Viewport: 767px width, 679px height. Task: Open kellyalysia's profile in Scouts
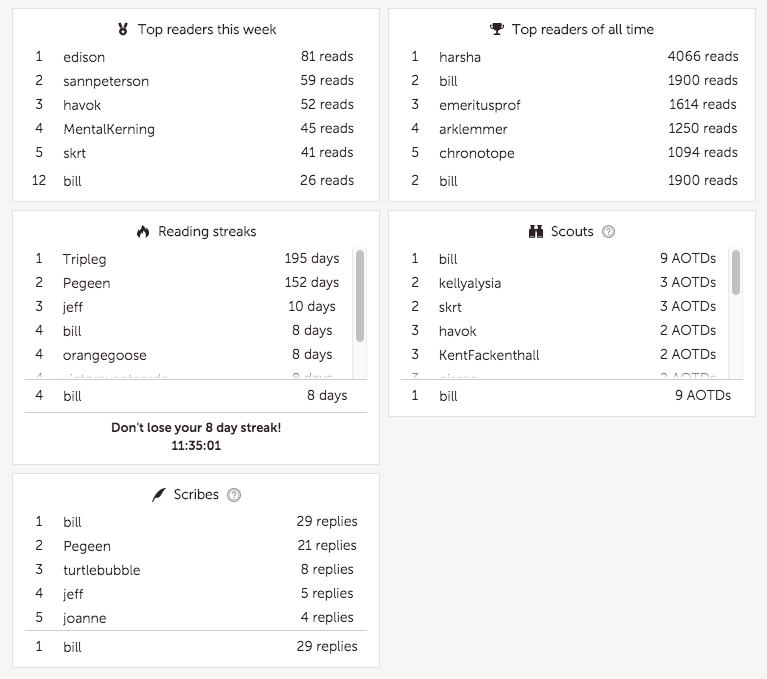[470, 283]
